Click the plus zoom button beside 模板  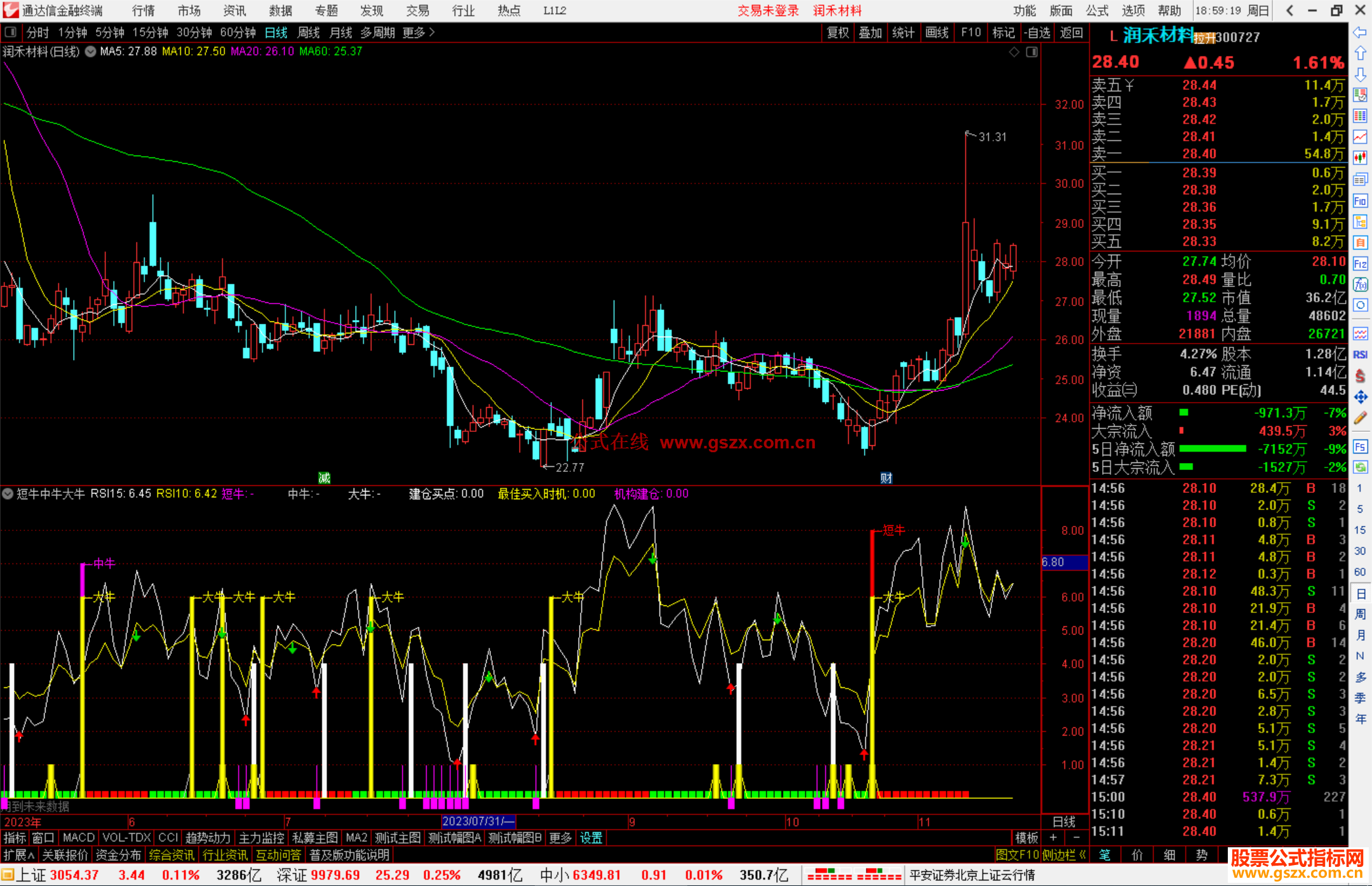(x=1053, y=838)
